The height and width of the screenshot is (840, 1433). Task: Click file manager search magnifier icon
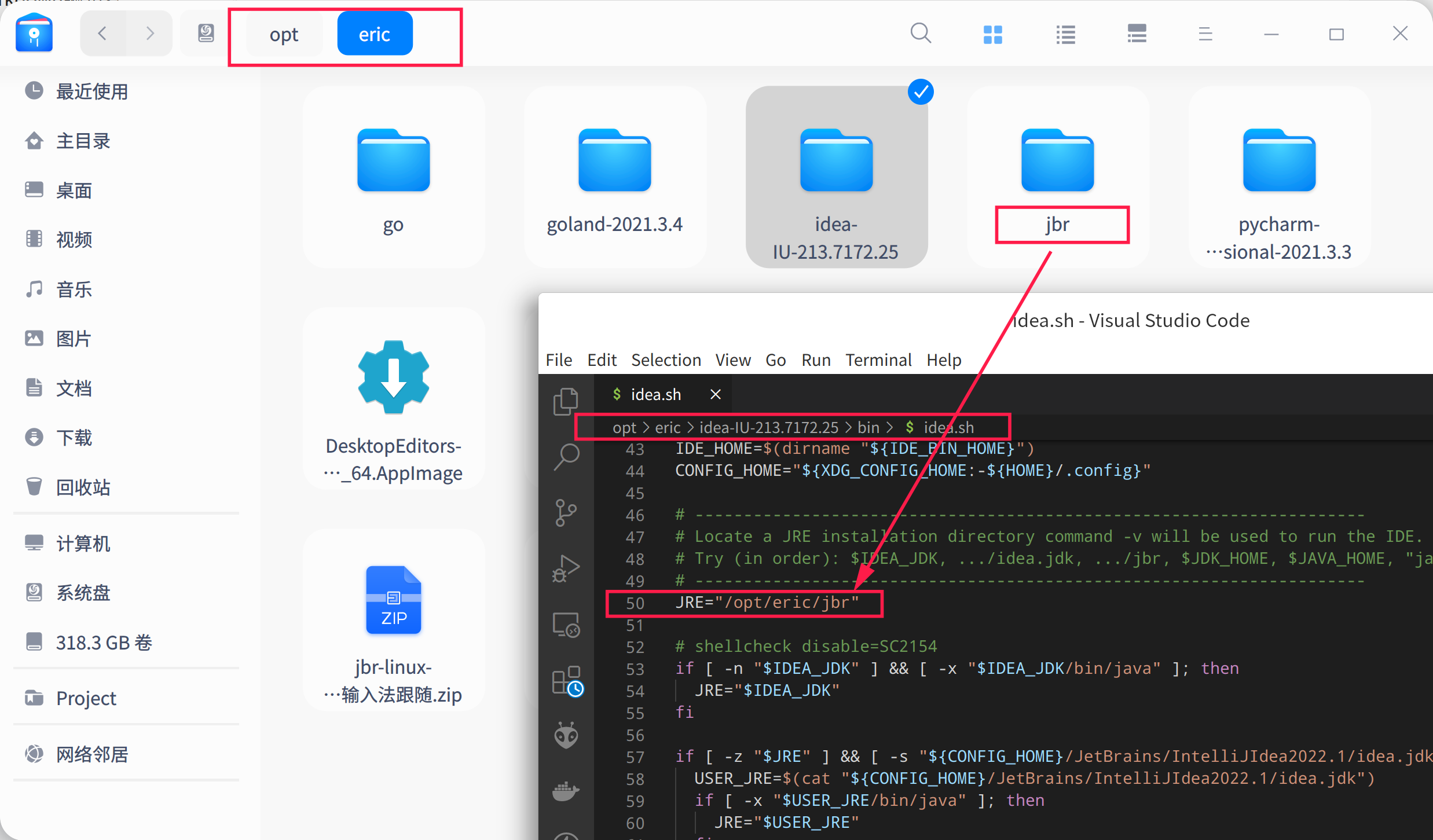pos(921,34)
